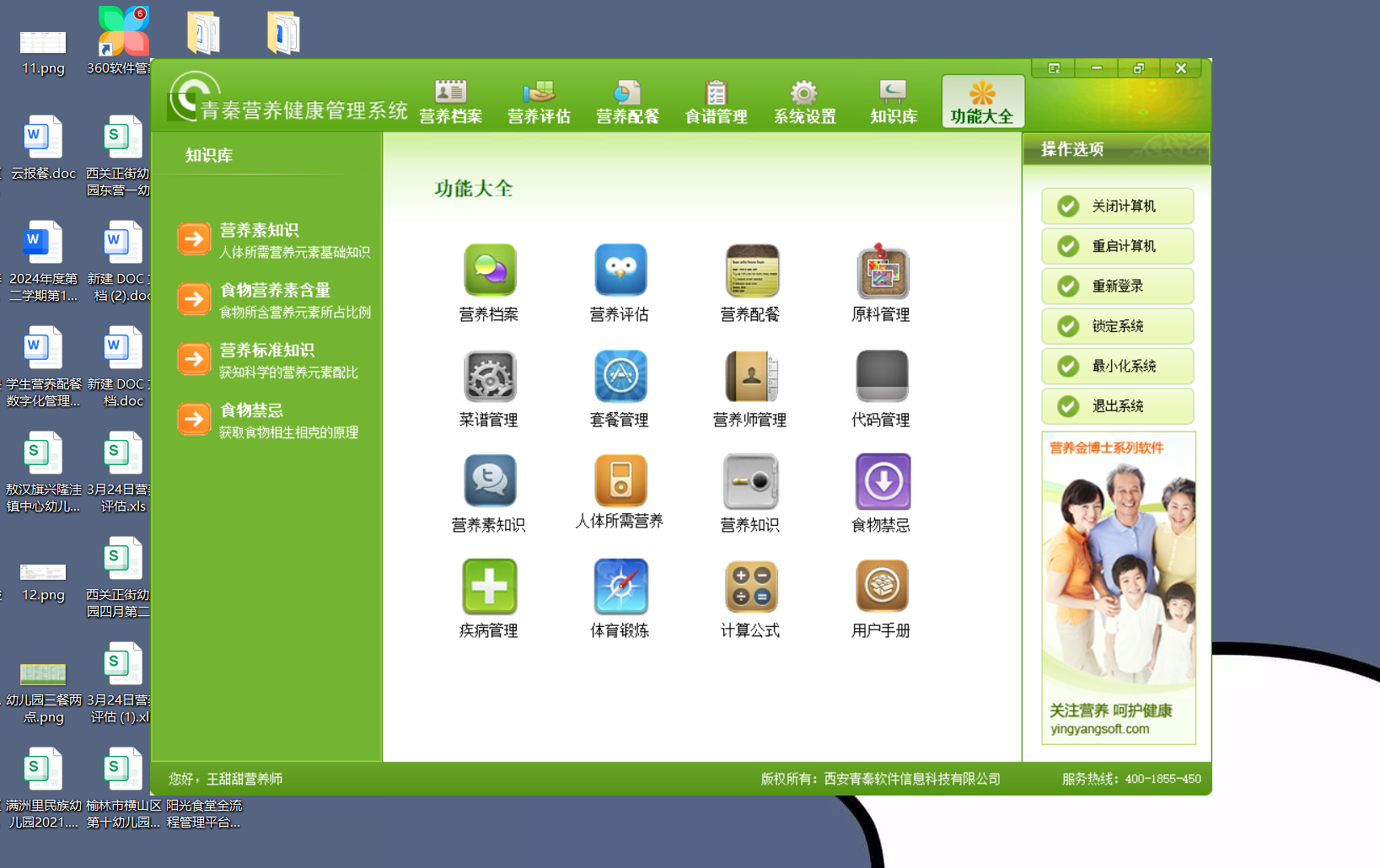Open the 菜谱管理 gear icon
Screen dimensions: 1380x868
[489, 377]
